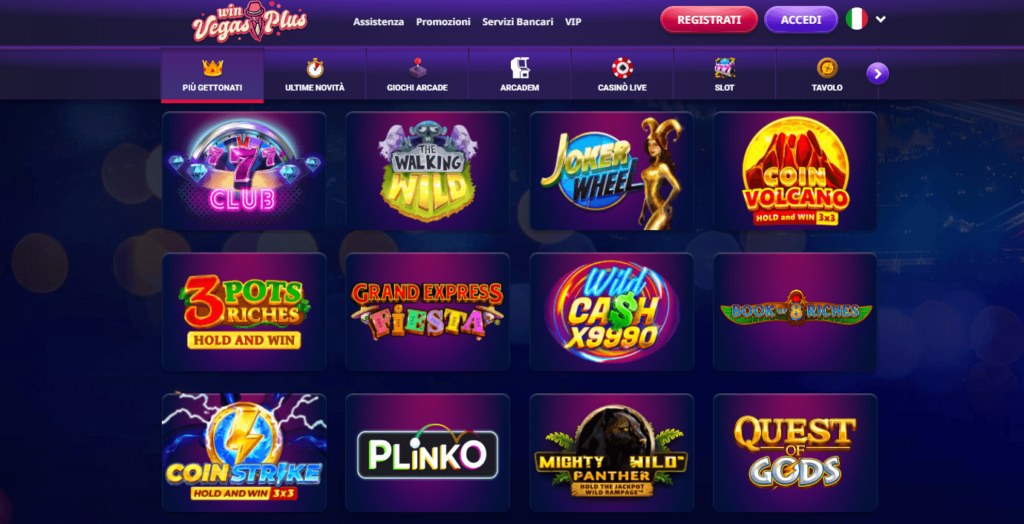The height and width of the screenshot is (524, 1024).
Task: Launch the 777 Club game thumbnail
Action: click(244, 171)
